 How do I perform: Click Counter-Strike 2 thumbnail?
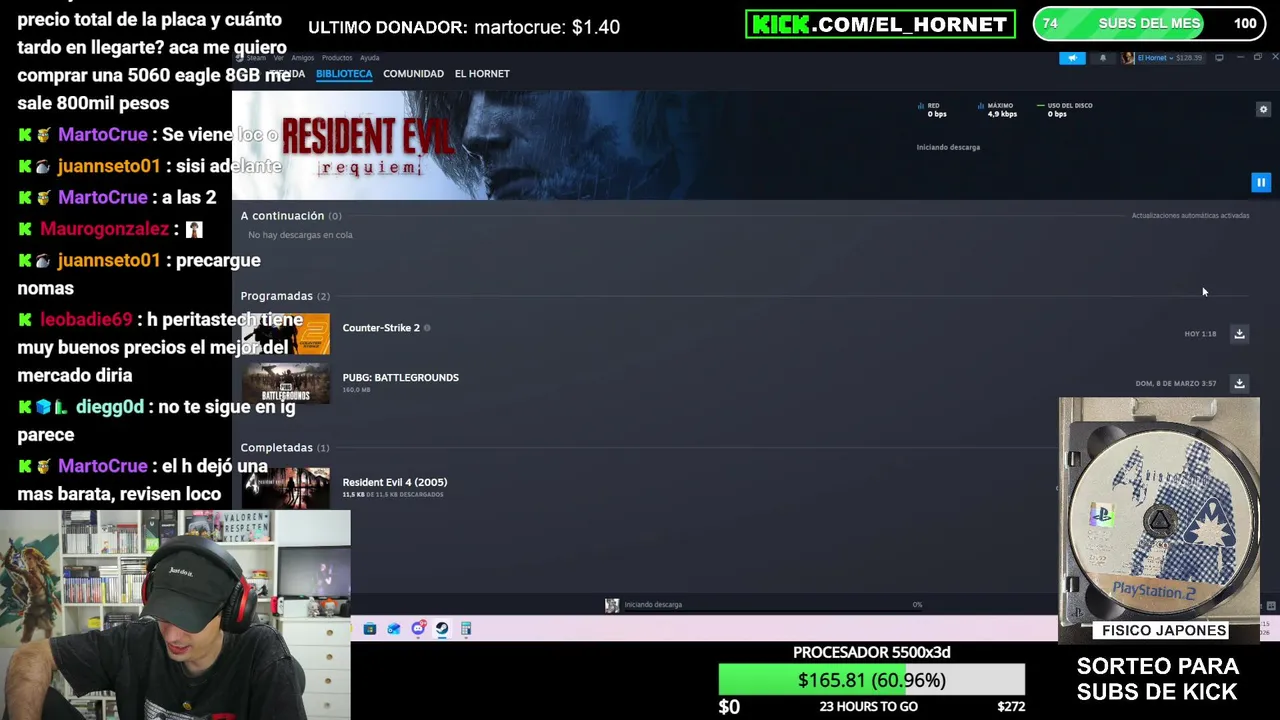pyautogui.click(x=286, y=334)
